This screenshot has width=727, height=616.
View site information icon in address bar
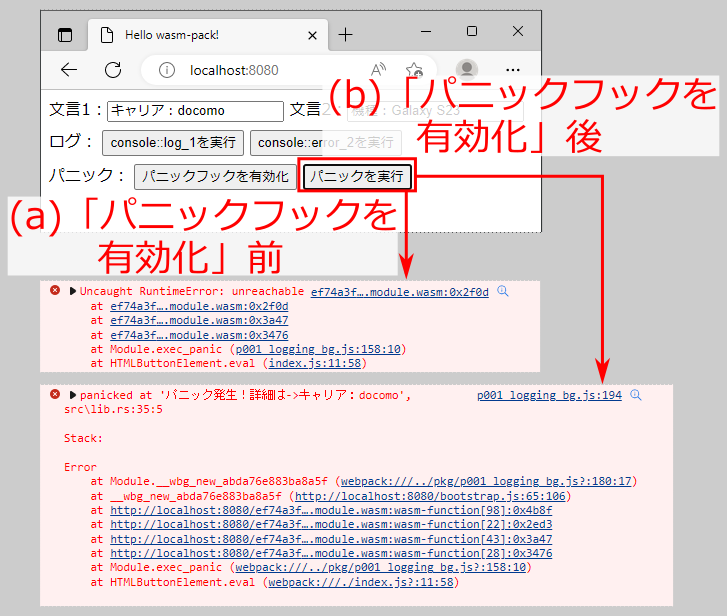[166, 70]
